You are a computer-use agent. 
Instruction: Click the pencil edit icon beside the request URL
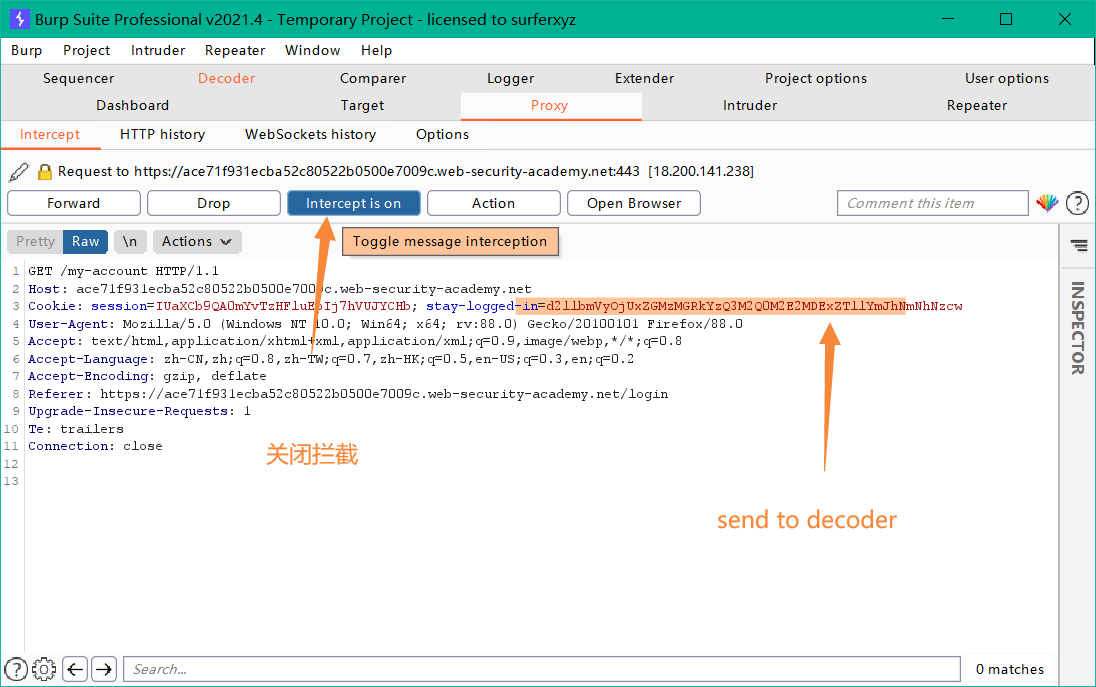tap(19, 171)
